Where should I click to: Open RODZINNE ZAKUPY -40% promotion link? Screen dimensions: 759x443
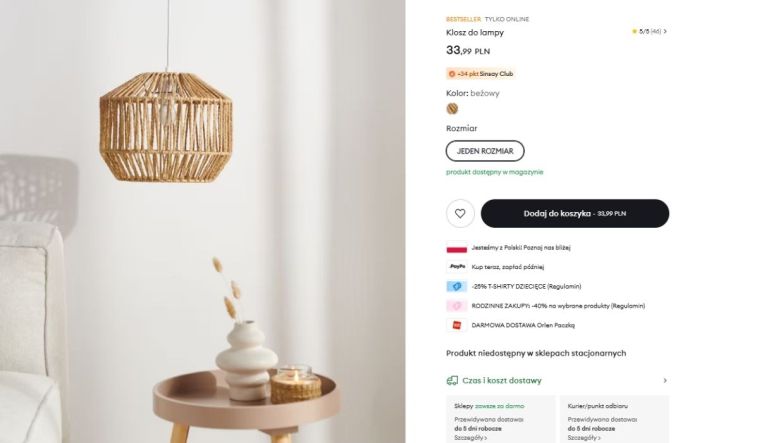tap(558, 306)
